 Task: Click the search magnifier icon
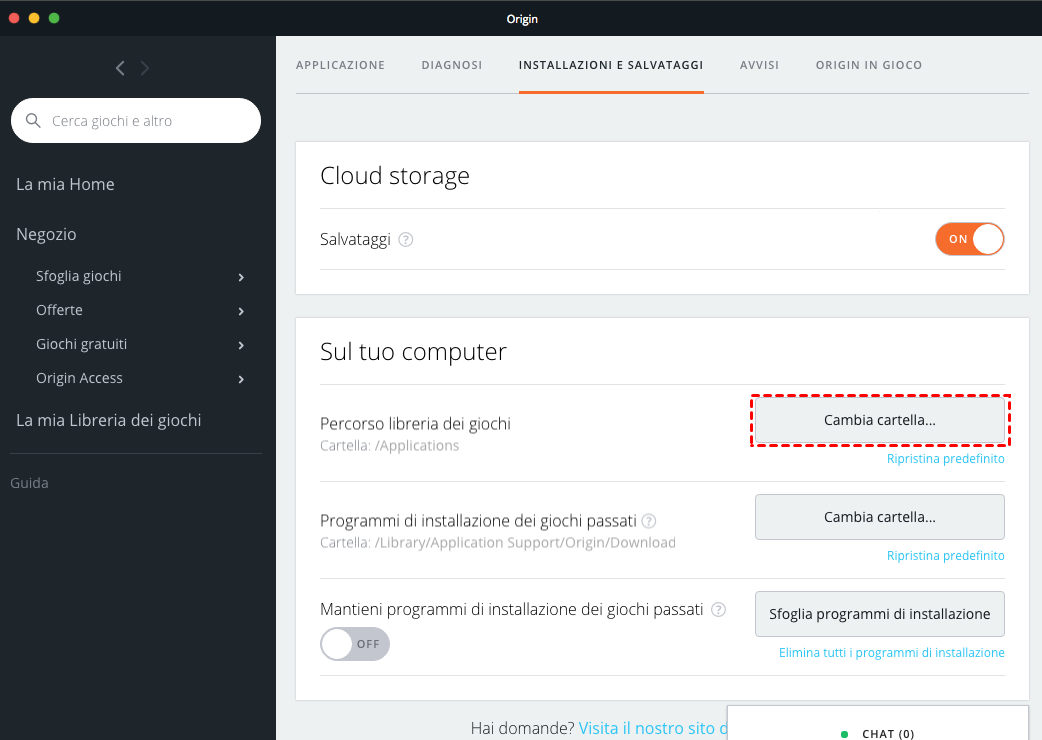point(34,121)
